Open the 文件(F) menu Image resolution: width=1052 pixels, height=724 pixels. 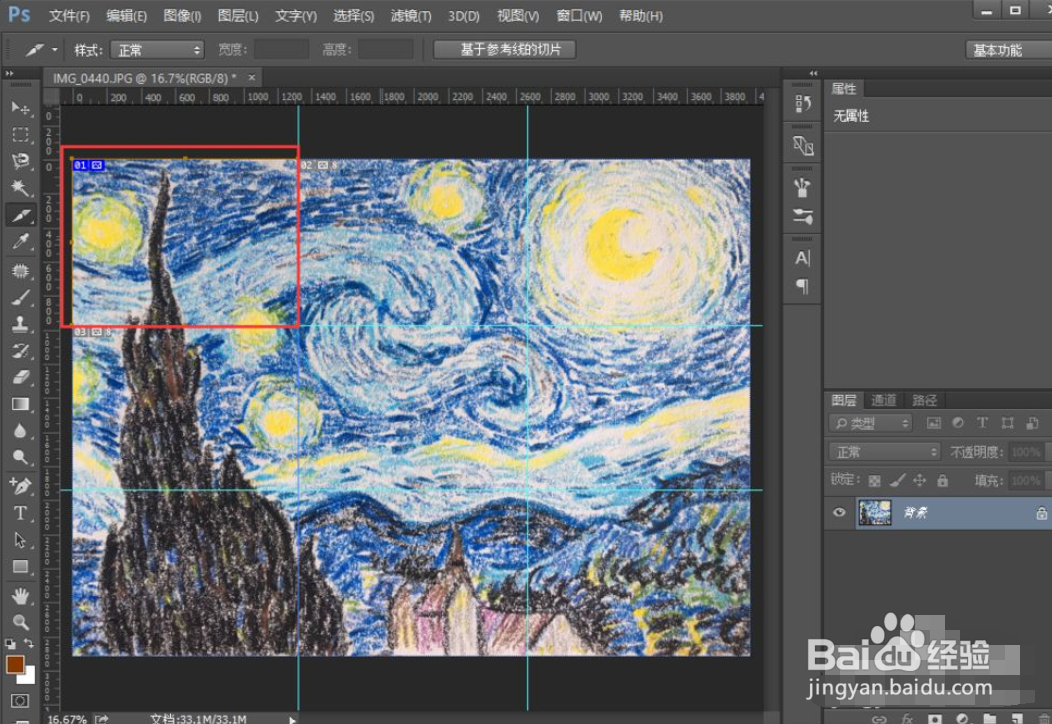(x=69, y=15)
